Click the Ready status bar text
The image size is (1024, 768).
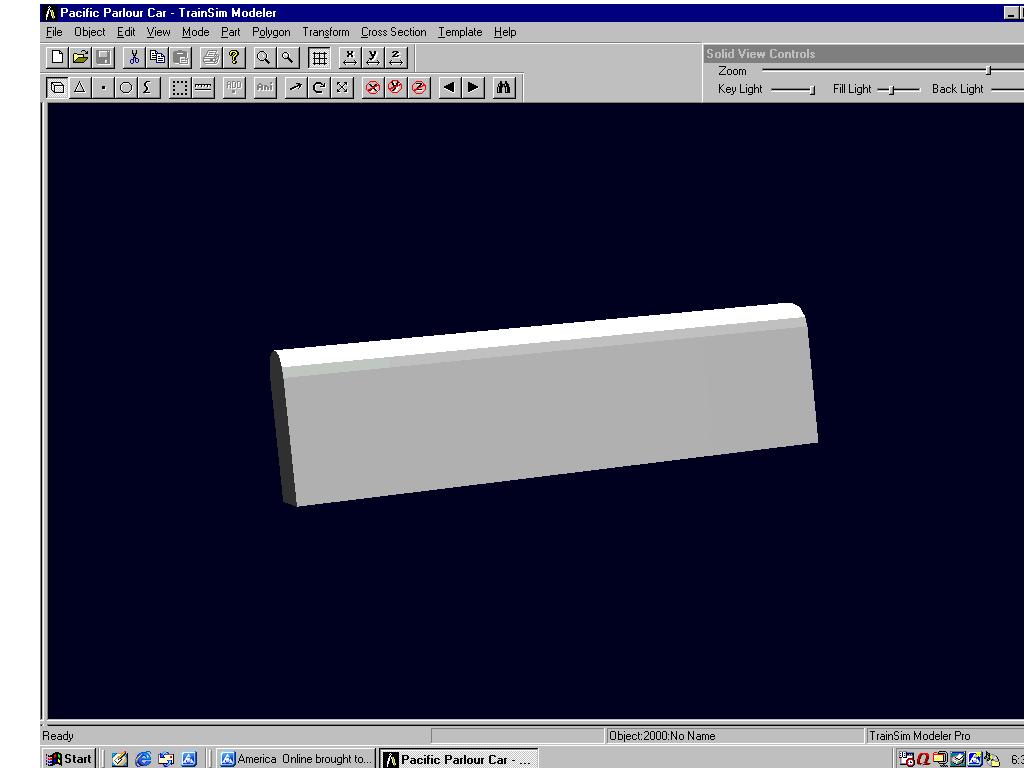click(58, 736)
